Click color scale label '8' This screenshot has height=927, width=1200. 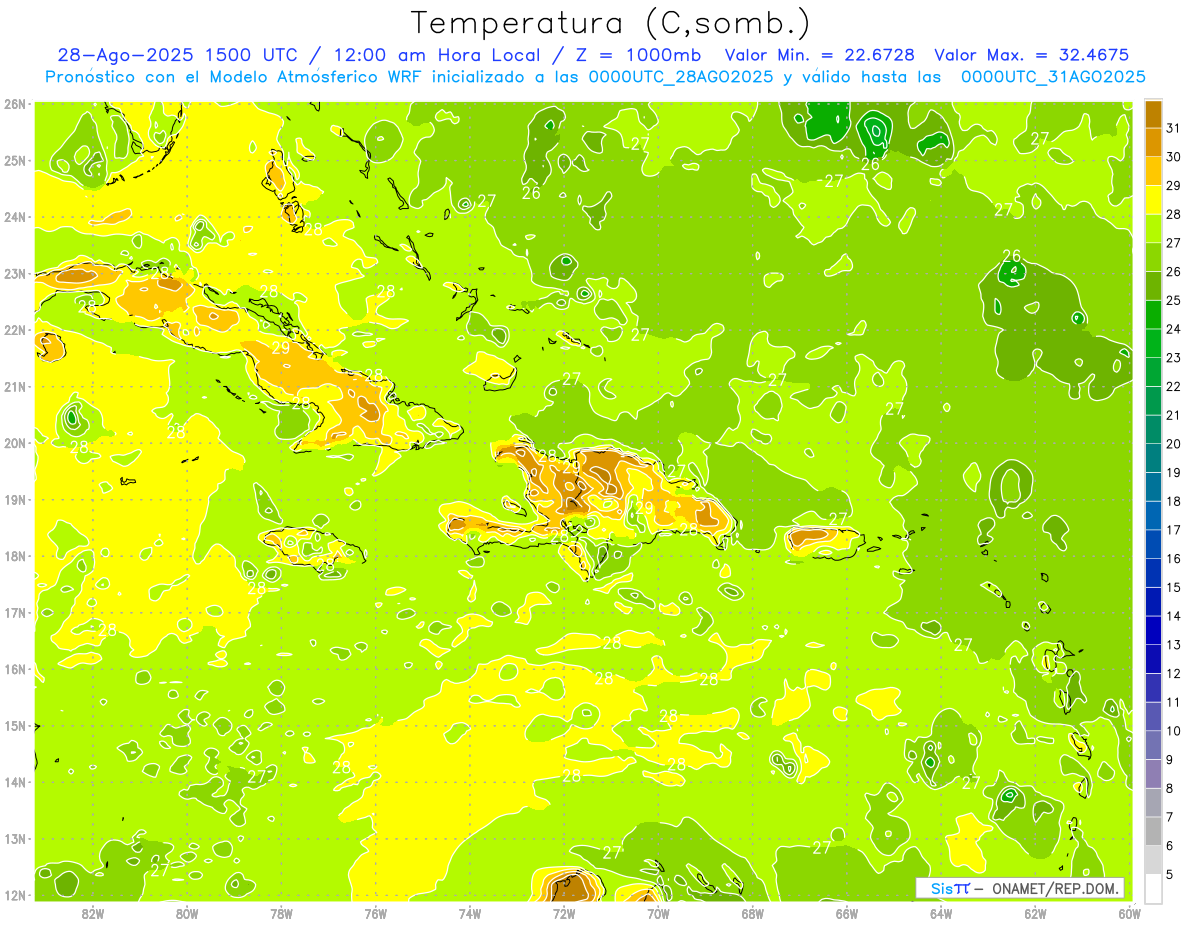[x=1170, y=788]
